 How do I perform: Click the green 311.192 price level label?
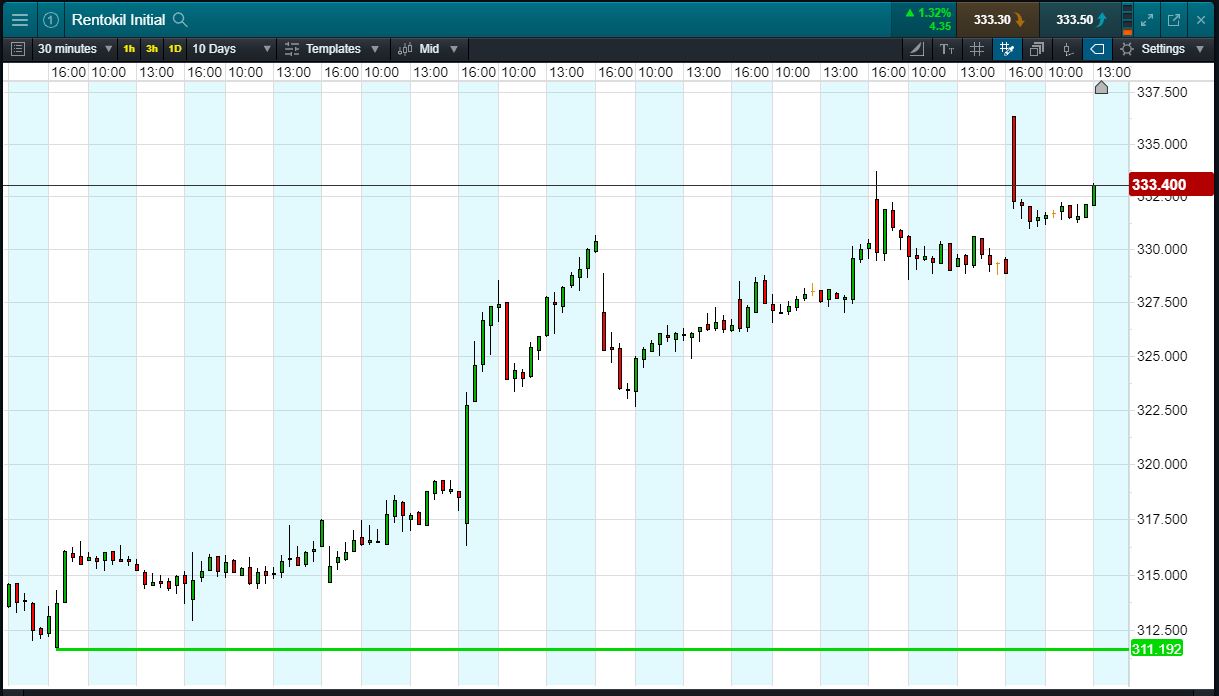point(1157,649)
